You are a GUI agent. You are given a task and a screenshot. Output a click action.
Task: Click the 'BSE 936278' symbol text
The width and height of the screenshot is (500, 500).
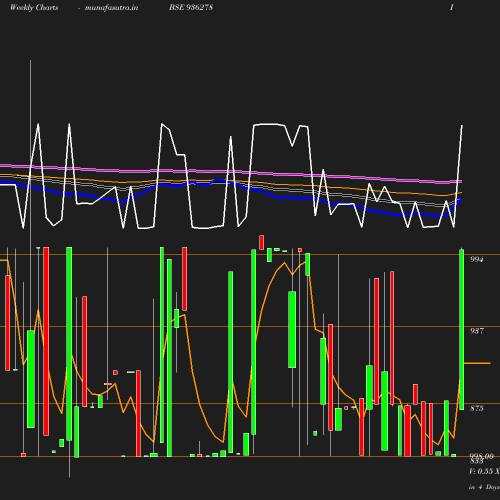pyautogui.click(x=191, y=8)
